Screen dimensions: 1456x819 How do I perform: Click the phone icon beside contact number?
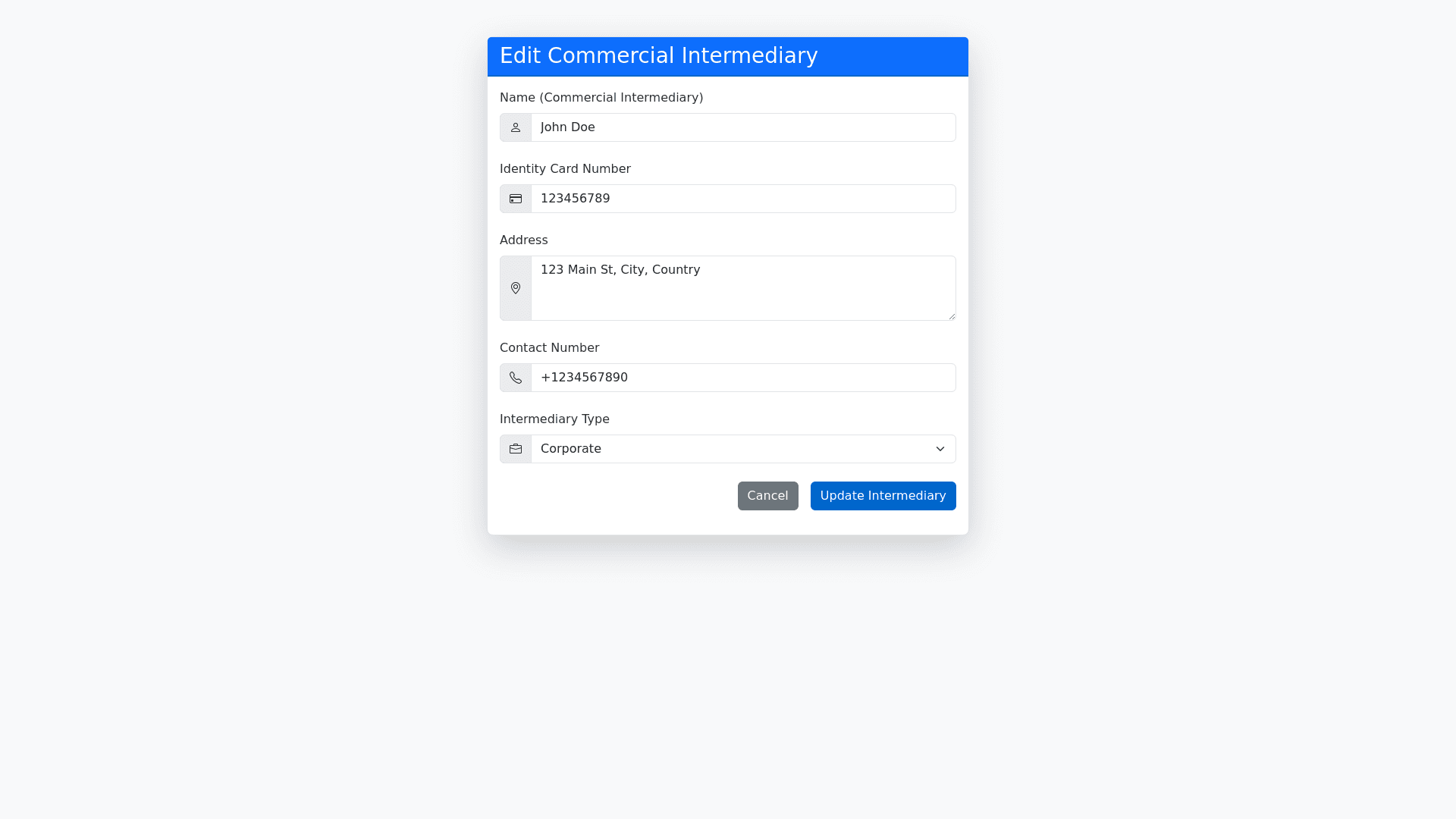(x=516, y=378)
